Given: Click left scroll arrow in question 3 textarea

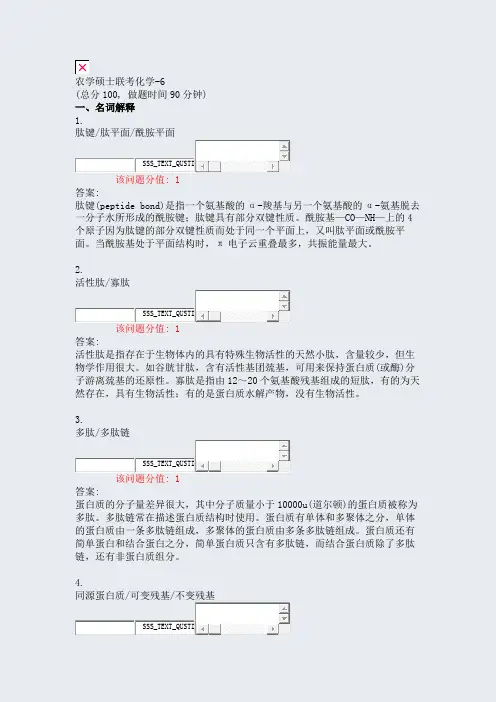Looking at the screenshot, I should pyautogui.click(x=202, y=466).
